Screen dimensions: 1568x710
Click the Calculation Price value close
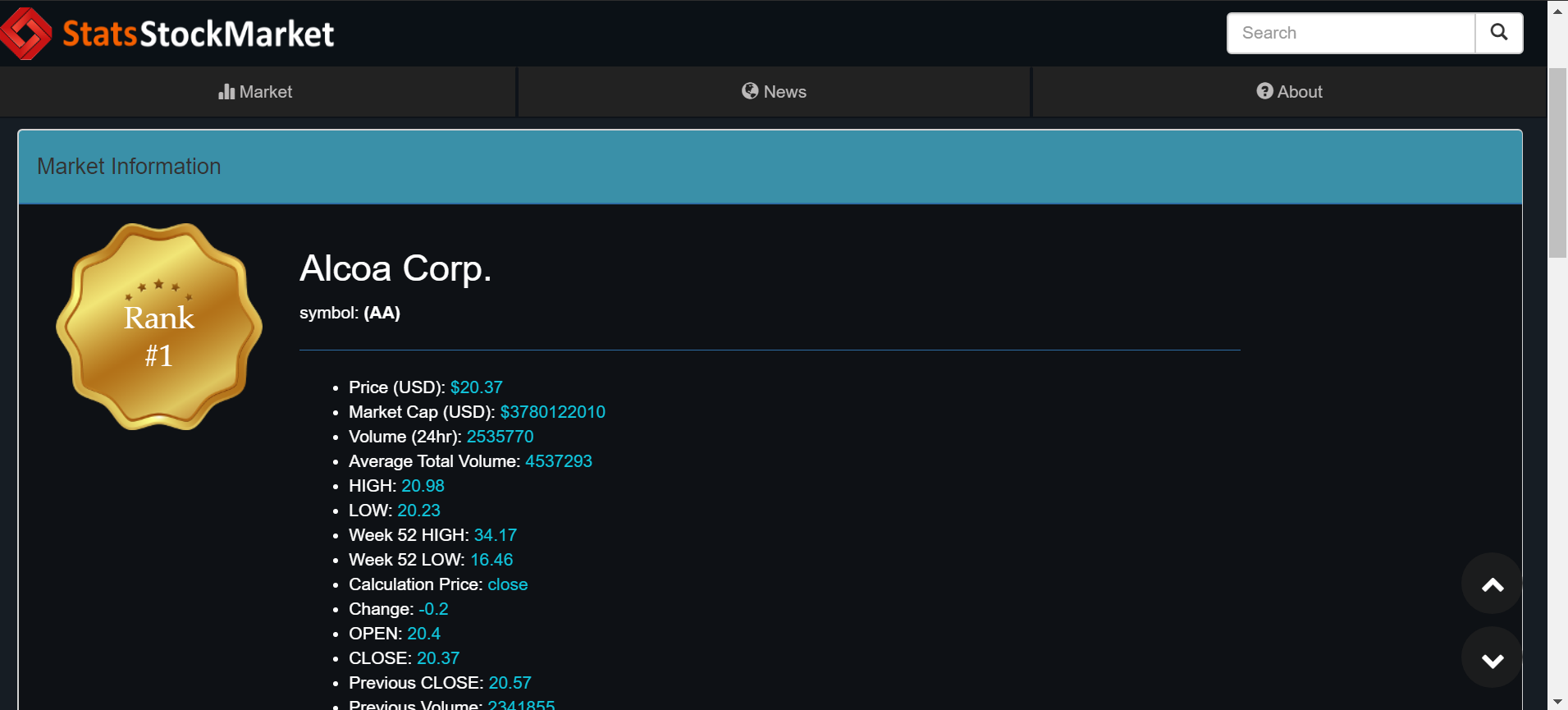pos(508,584)
